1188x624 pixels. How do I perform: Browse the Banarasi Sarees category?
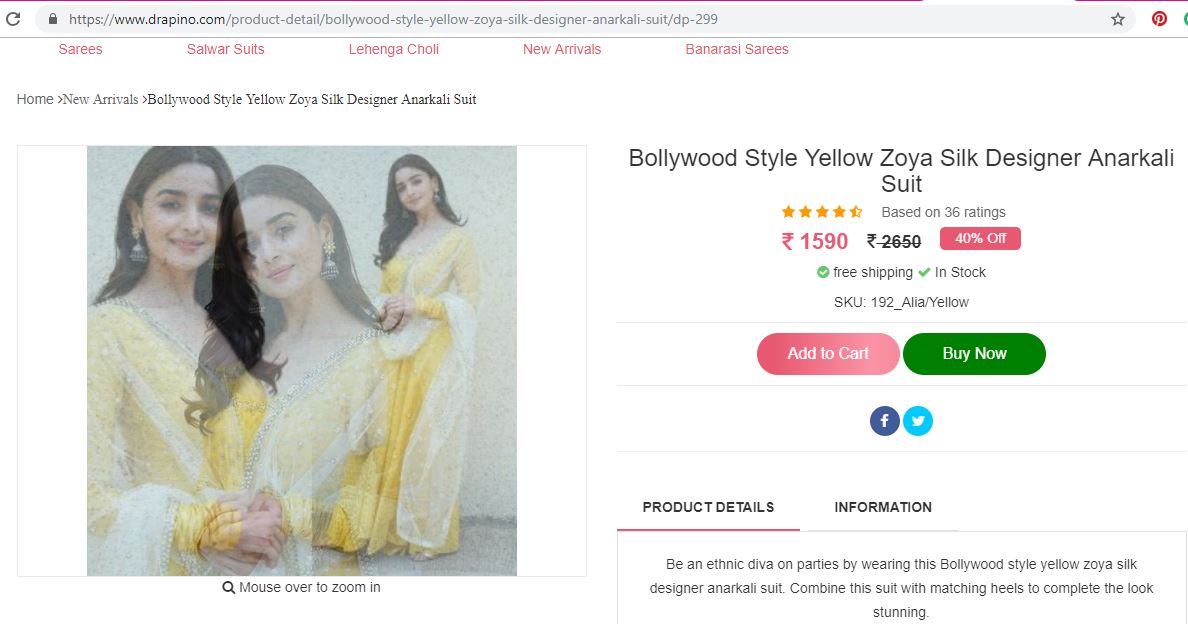click(x=737, y=49)
